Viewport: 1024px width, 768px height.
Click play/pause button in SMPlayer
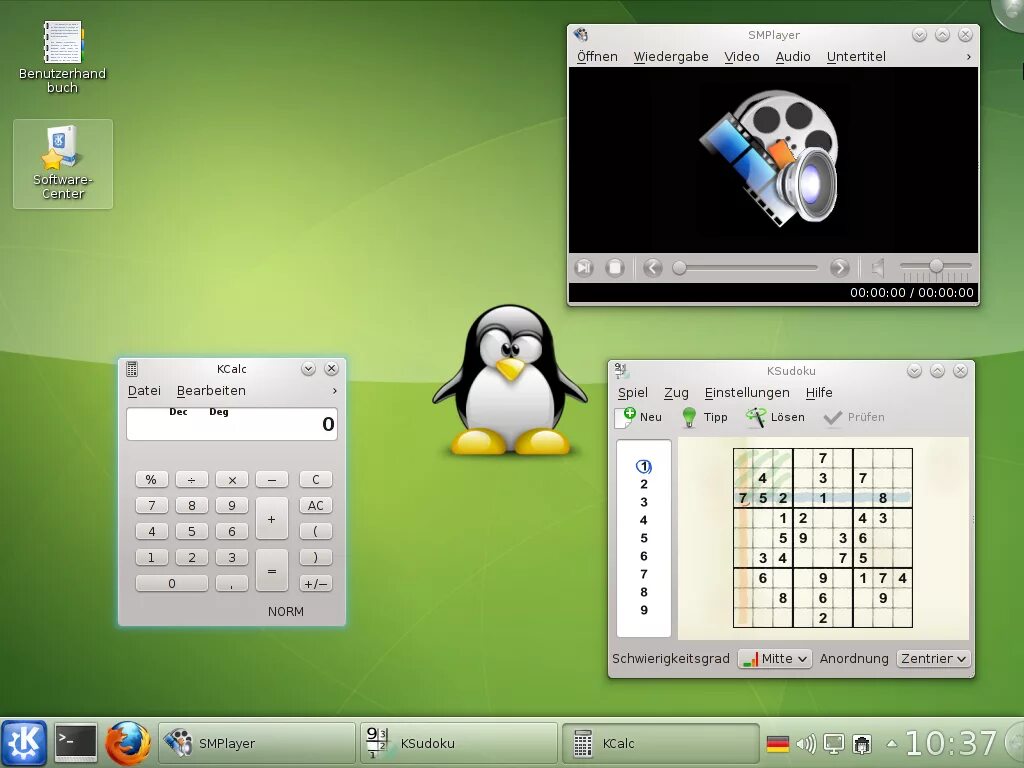[x=584, y=268]
